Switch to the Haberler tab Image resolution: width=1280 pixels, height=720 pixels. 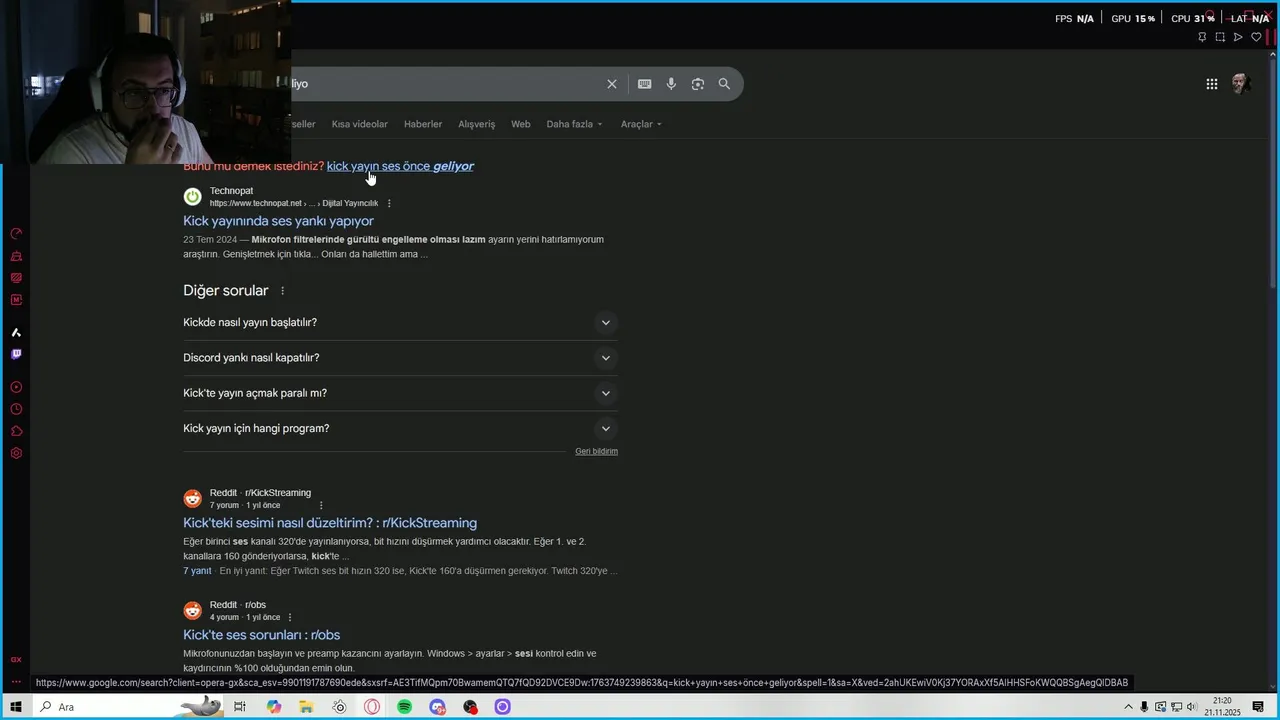[423, 124]
